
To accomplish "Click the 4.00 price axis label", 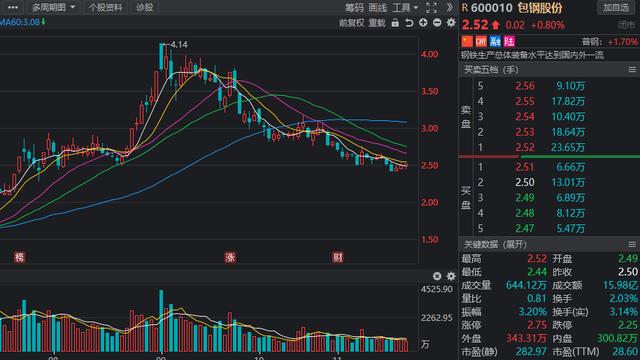I will [430, 54].
